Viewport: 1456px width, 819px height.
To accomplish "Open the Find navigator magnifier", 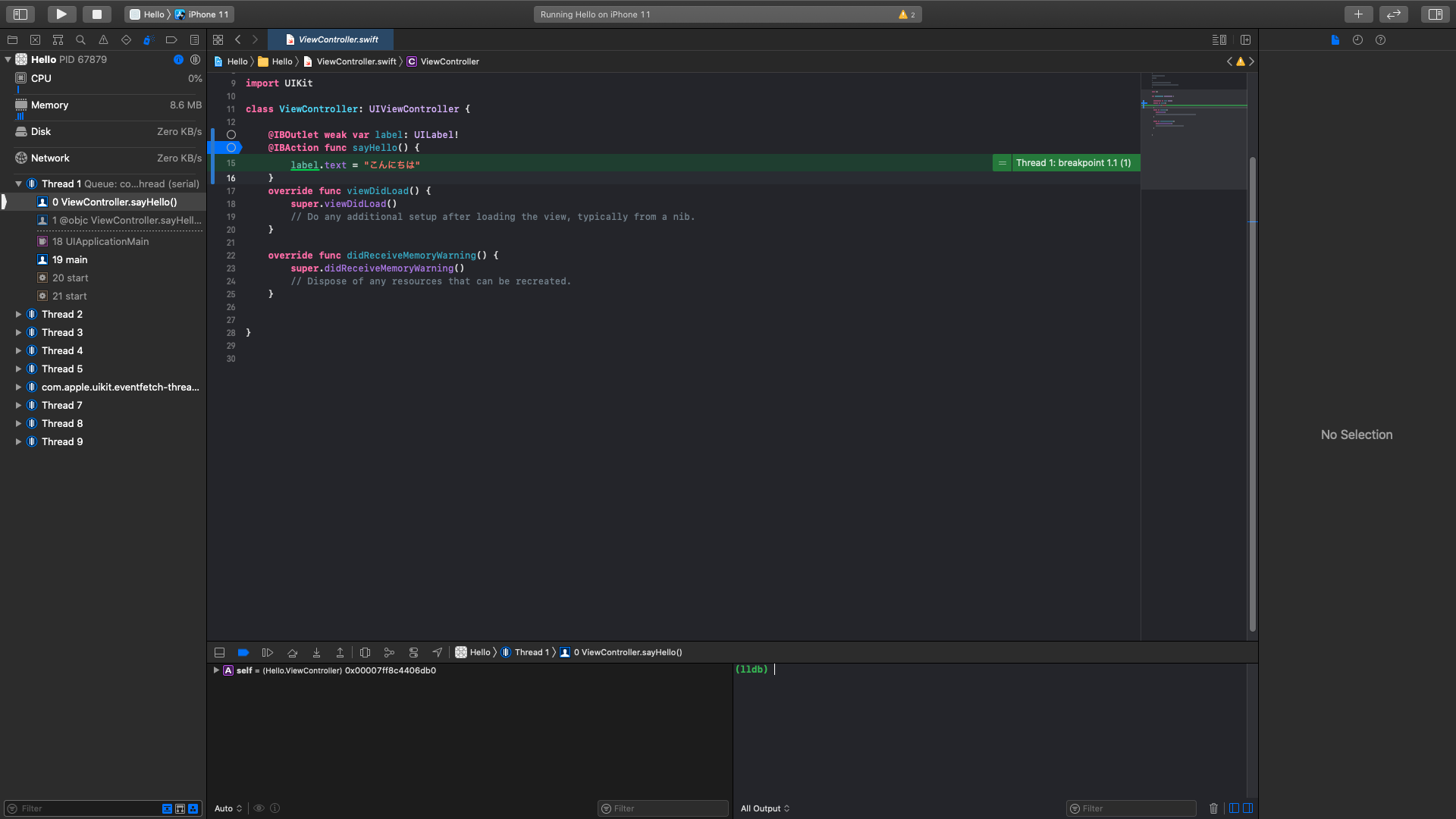I will 80,39.
